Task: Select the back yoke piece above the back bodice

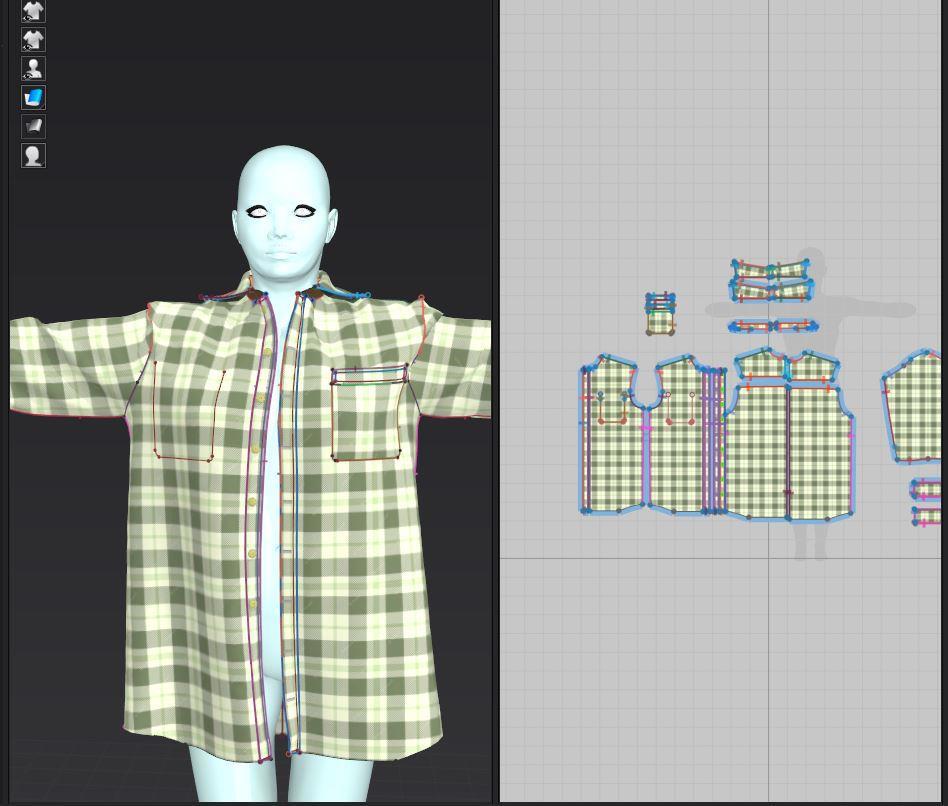Action: point(760,364)
